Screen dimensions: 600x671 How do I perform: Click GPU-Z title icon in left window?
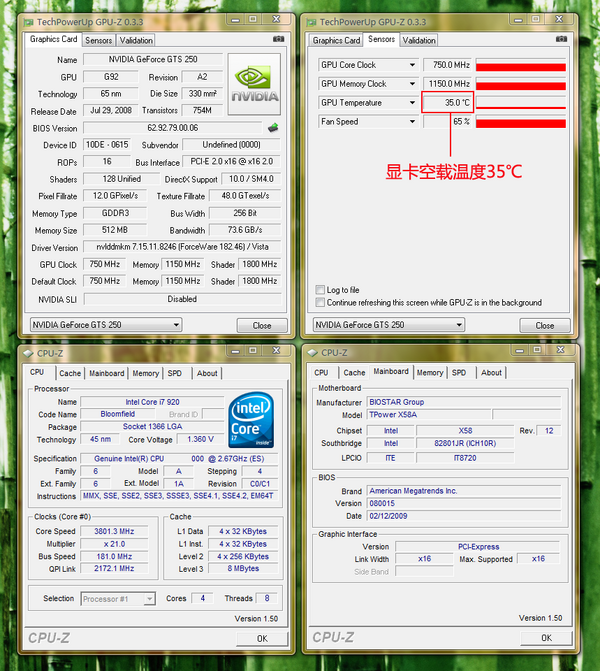[29, 22]
